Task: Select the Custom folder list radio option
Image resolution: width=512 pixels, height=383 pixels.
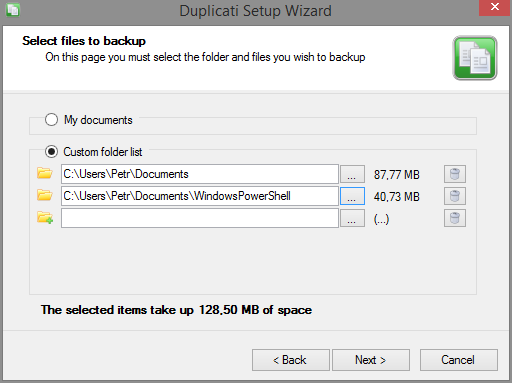Action: click(51, 152)
